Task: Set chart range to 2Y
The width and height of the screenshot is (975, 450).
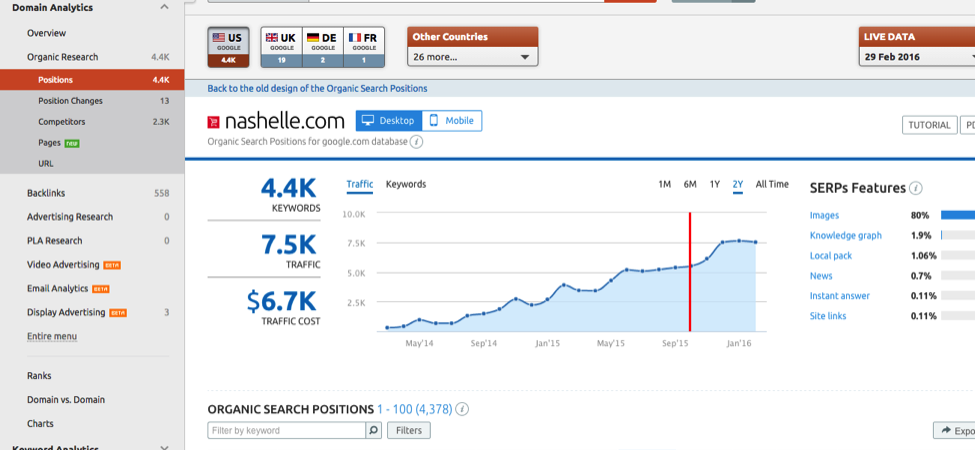Action: pyautogui.click(x=738, y=184)
